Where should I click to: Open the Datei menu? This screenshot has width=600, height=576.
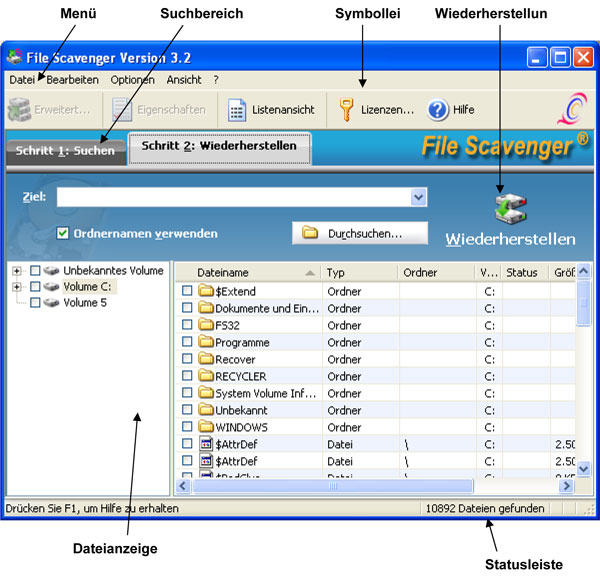[22, 80]
